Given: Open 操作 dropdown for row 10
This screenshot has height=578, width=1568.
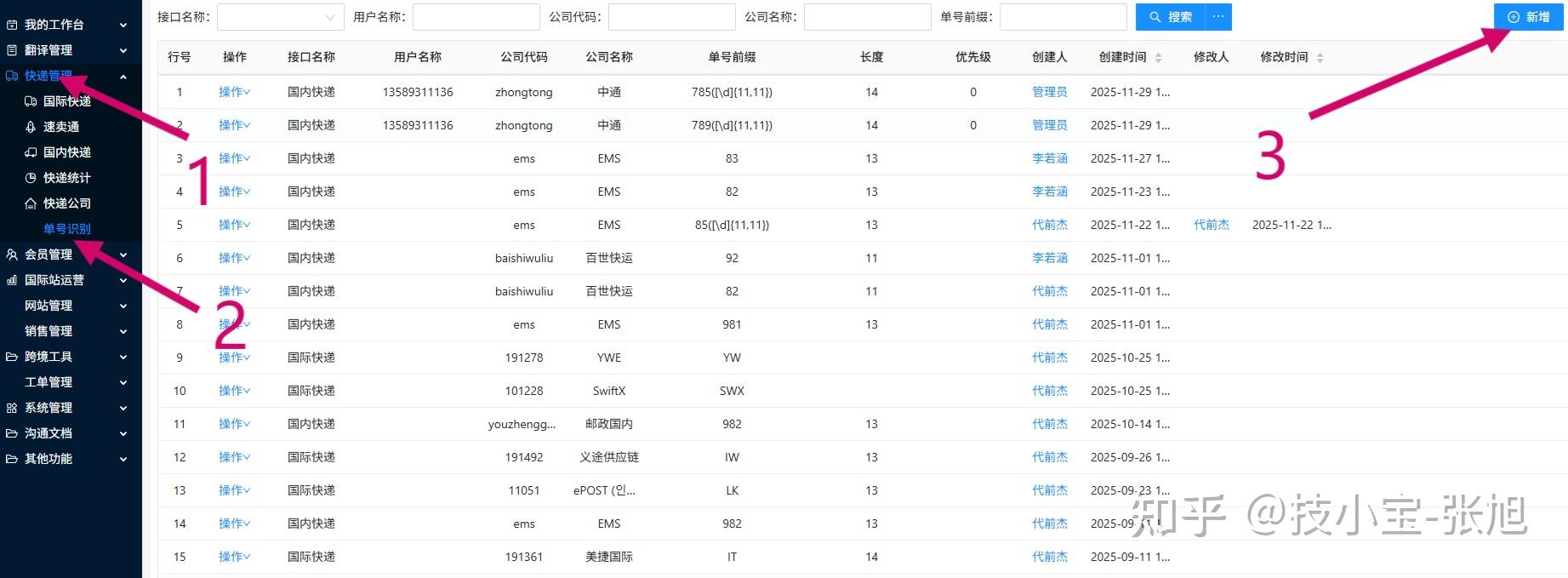Looking at the screenshot, I should pos(235,391).
